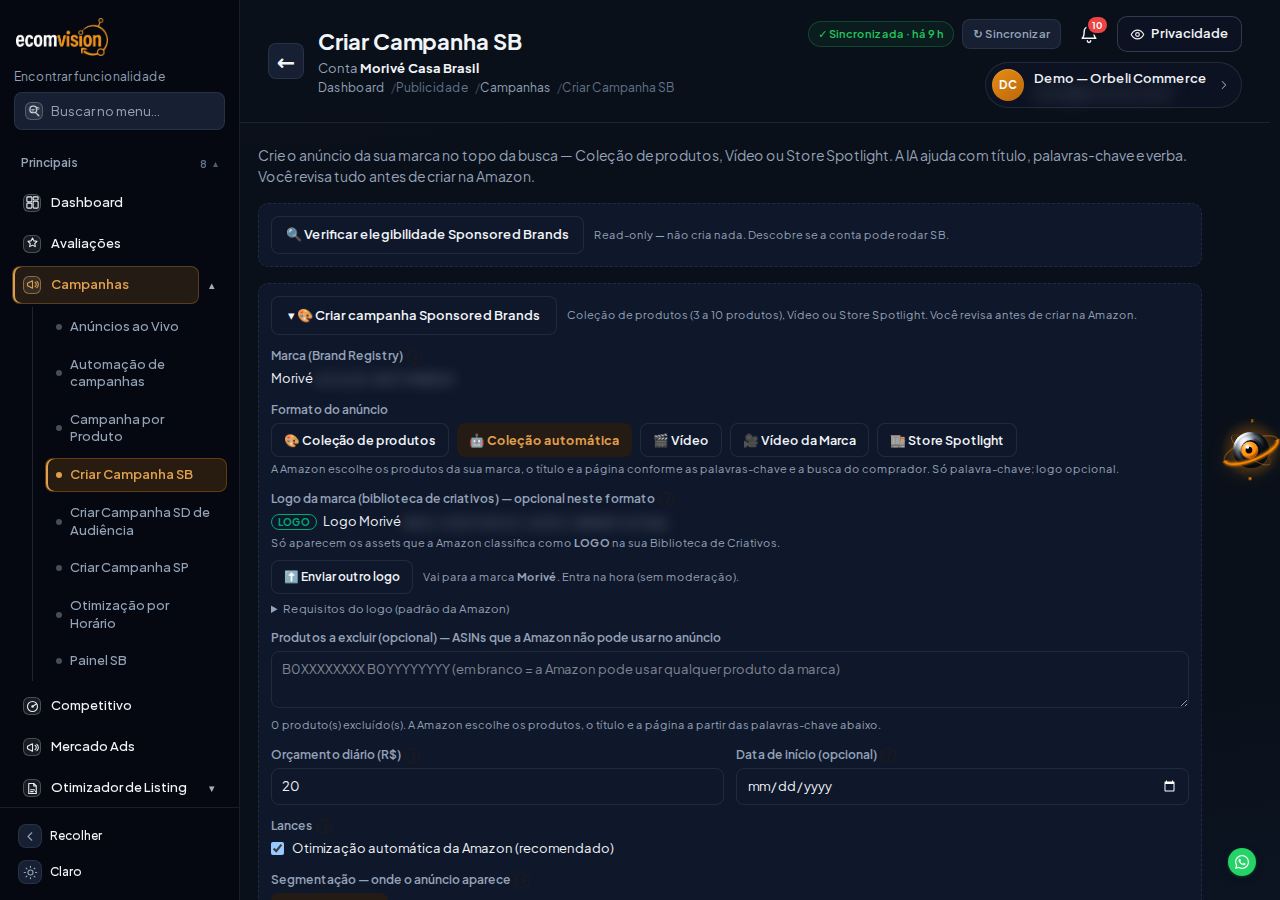Expand the Otimizador de Listing arrow

(212, 789)
